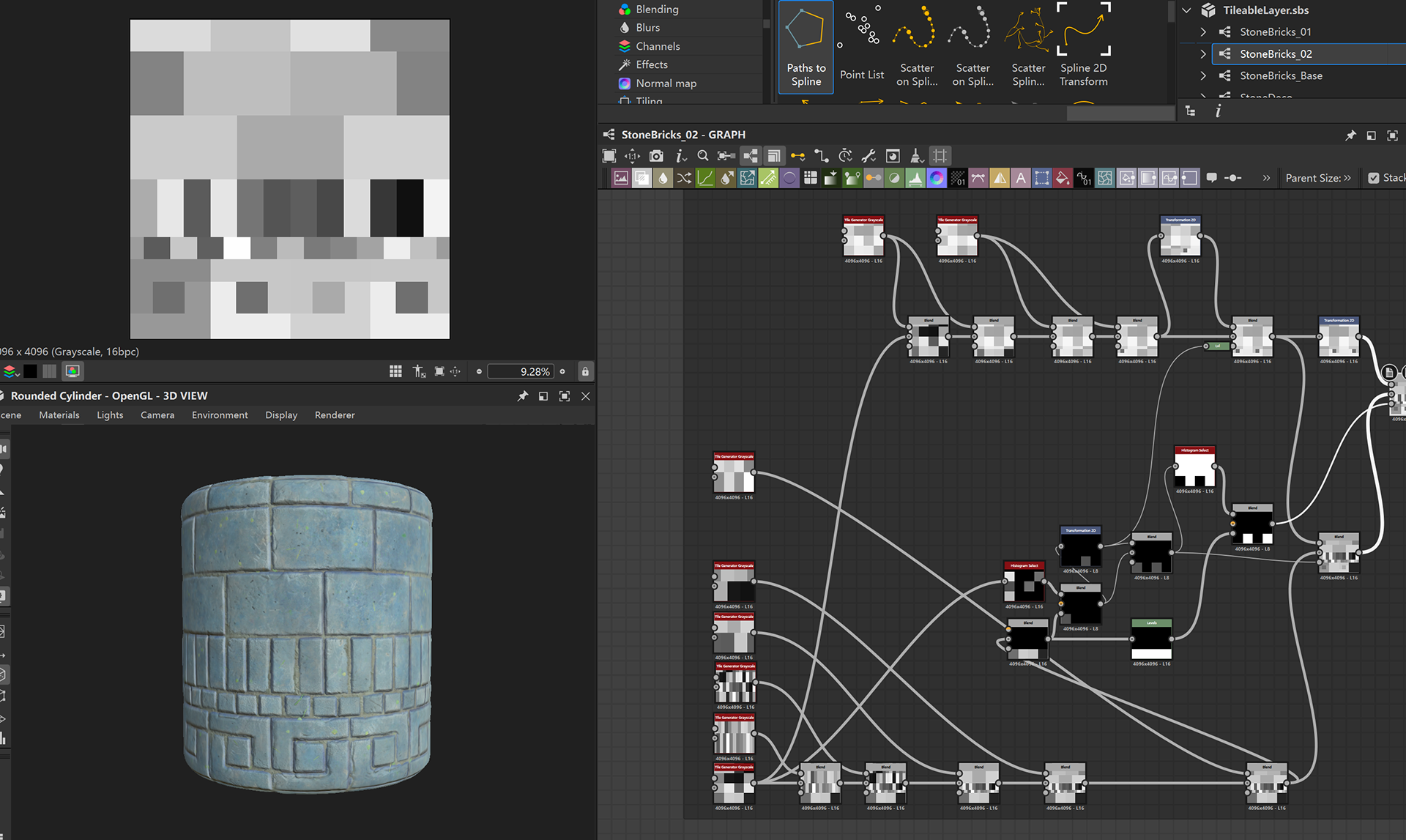Image resolution: width=1406 pixels, height=840 pixels.
Task: Click the broom clean-graph icon
Action: [x=916, y=156]
